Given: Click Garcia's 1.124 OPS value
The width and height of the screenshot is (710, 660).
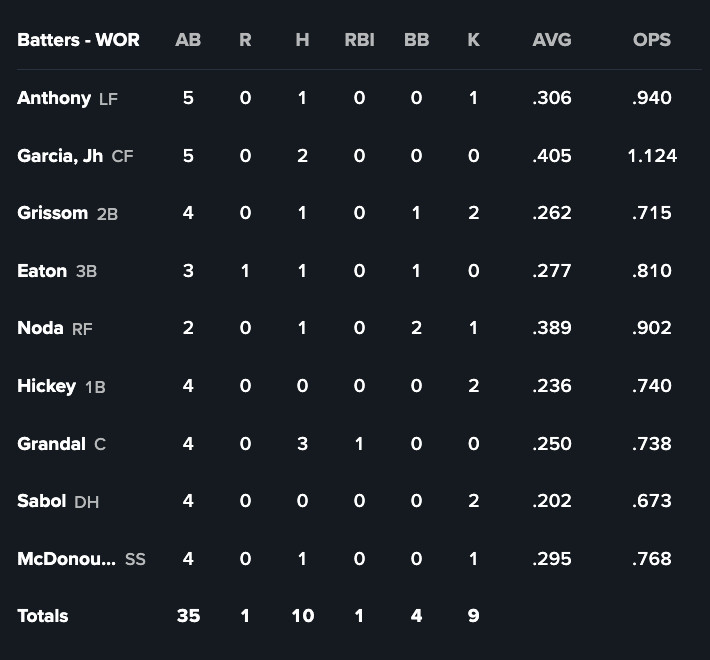Looking at the screenshot, I should pos(652,156).
